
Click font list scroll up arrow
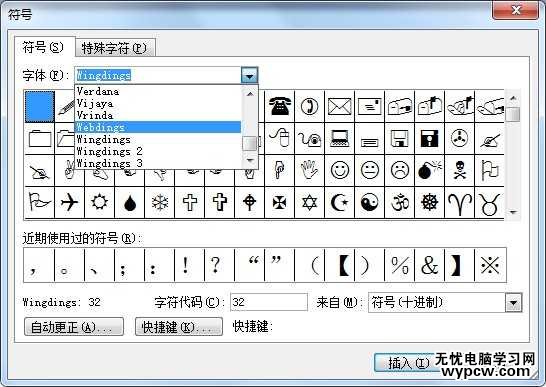pos(250,93)
